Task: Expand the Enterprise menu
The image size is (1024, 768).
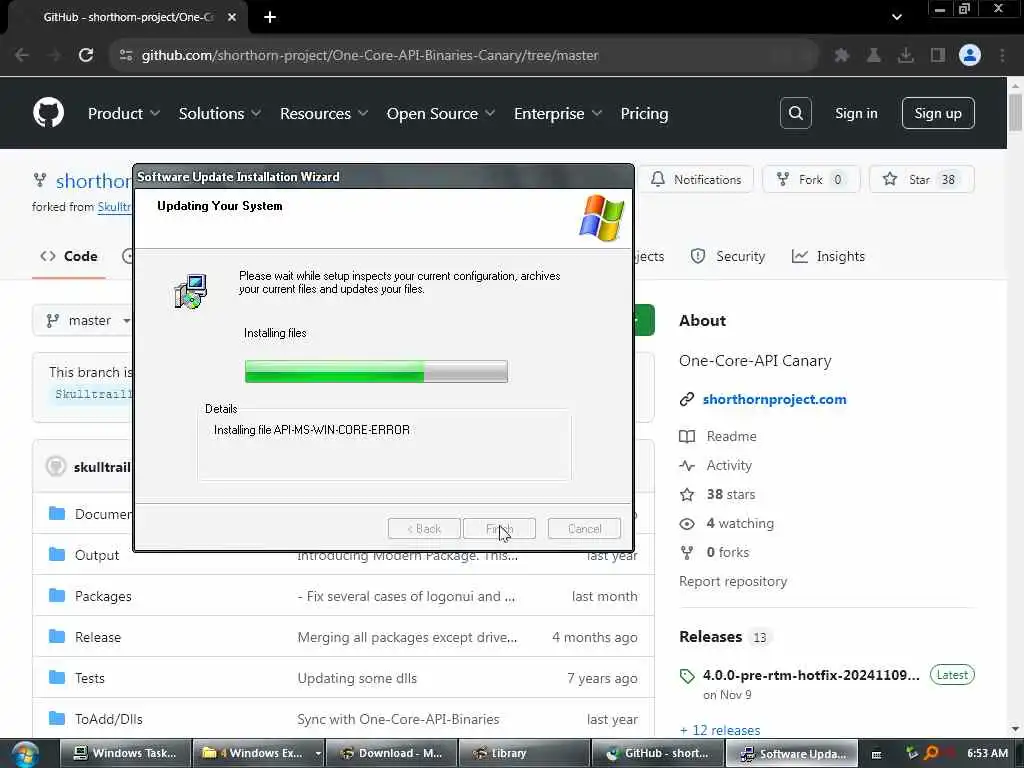Action: coord(558,113)
